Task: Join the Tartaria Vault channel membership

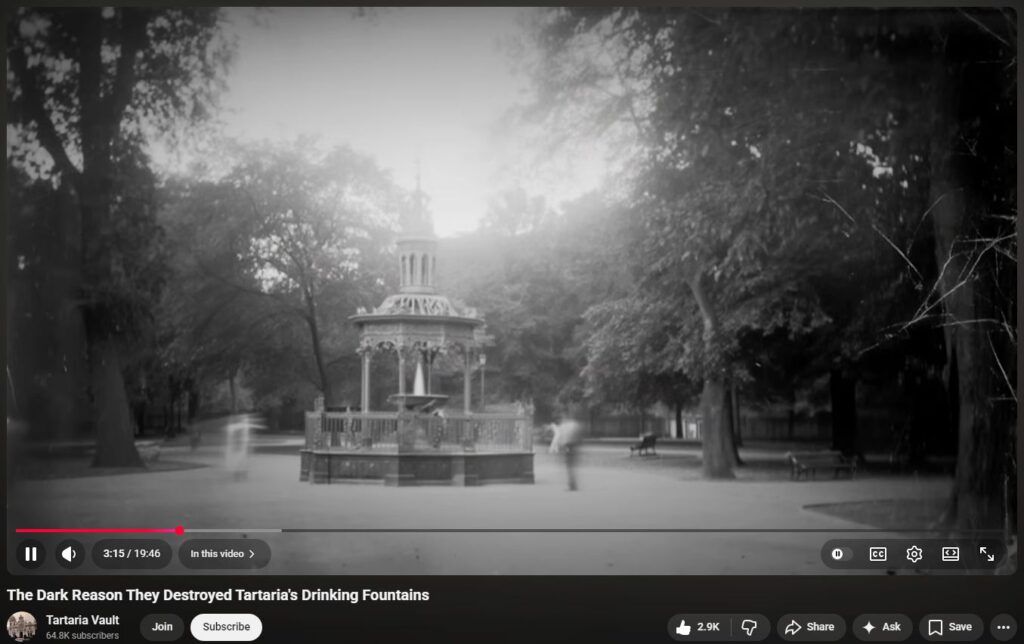Action: 162,627
